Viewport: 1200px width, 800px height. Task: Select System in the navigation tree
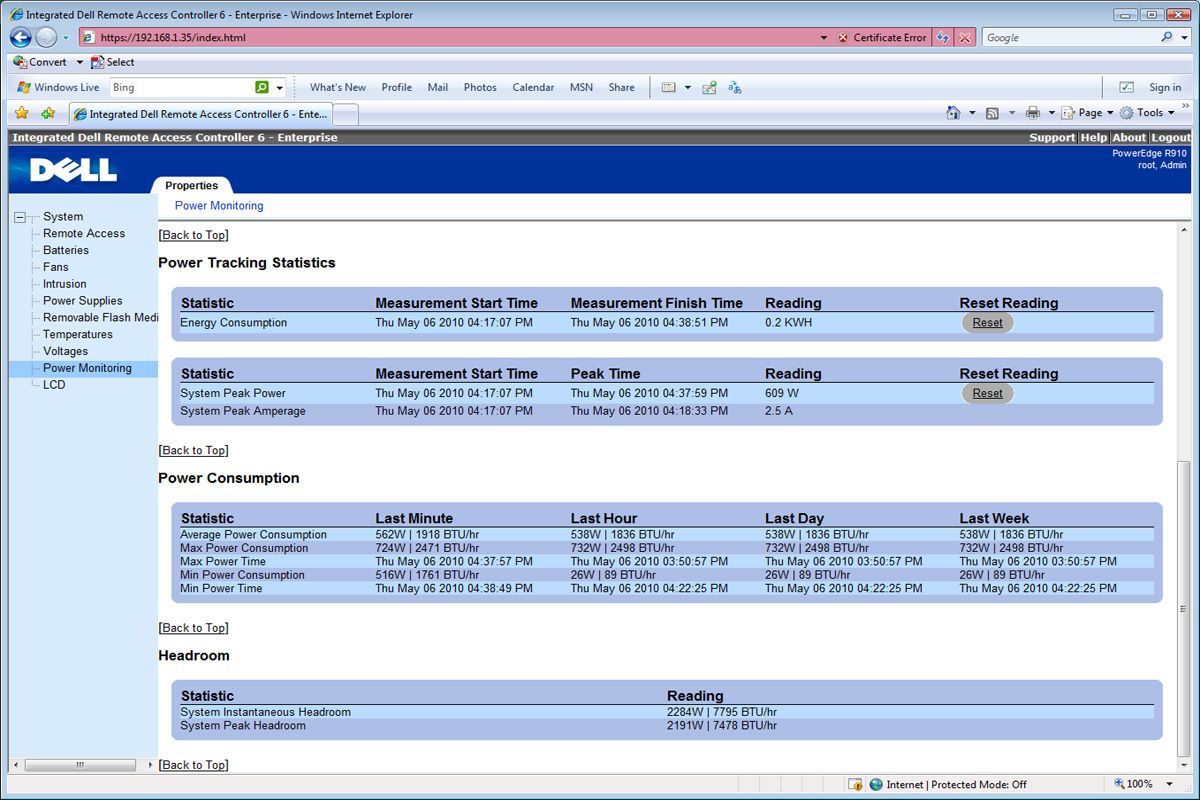pos(63,217)
